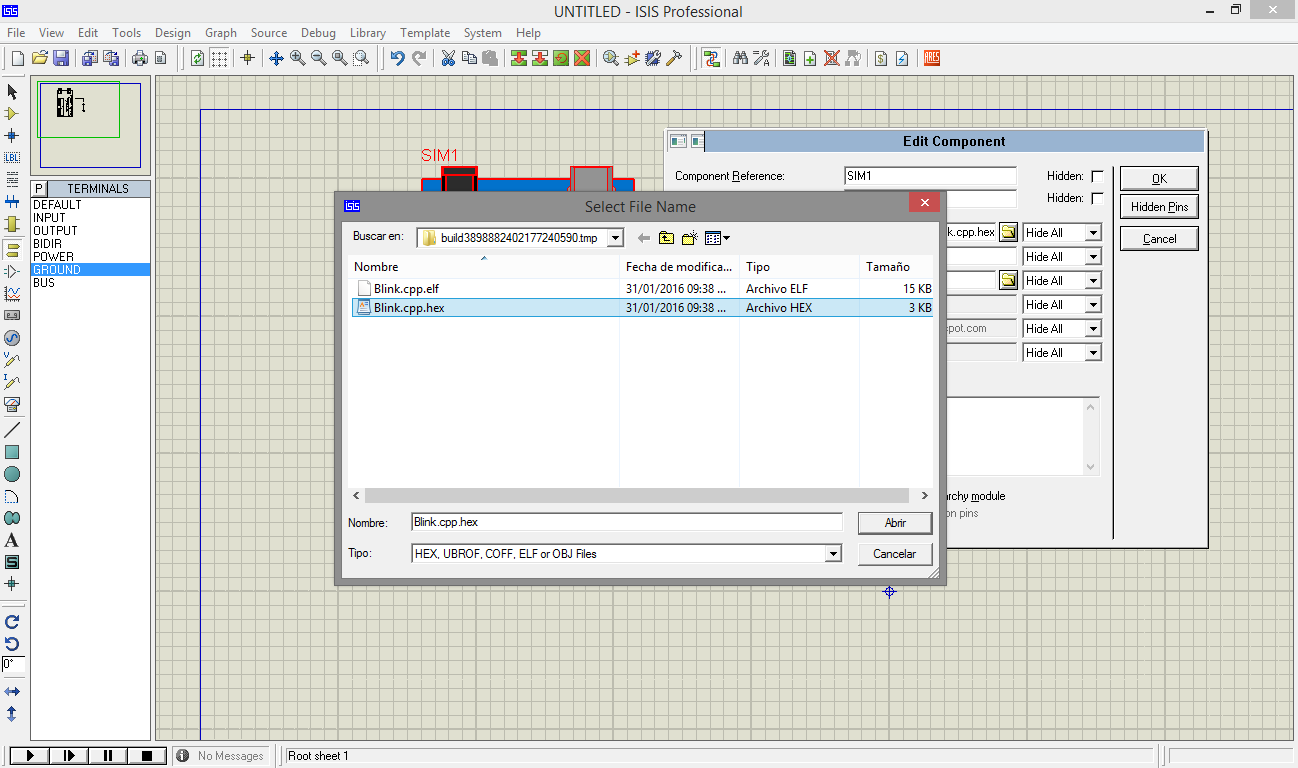Open the Design menu
Image resolution: width=1298 pixels, height=768 pixels.
pos(172,33)
